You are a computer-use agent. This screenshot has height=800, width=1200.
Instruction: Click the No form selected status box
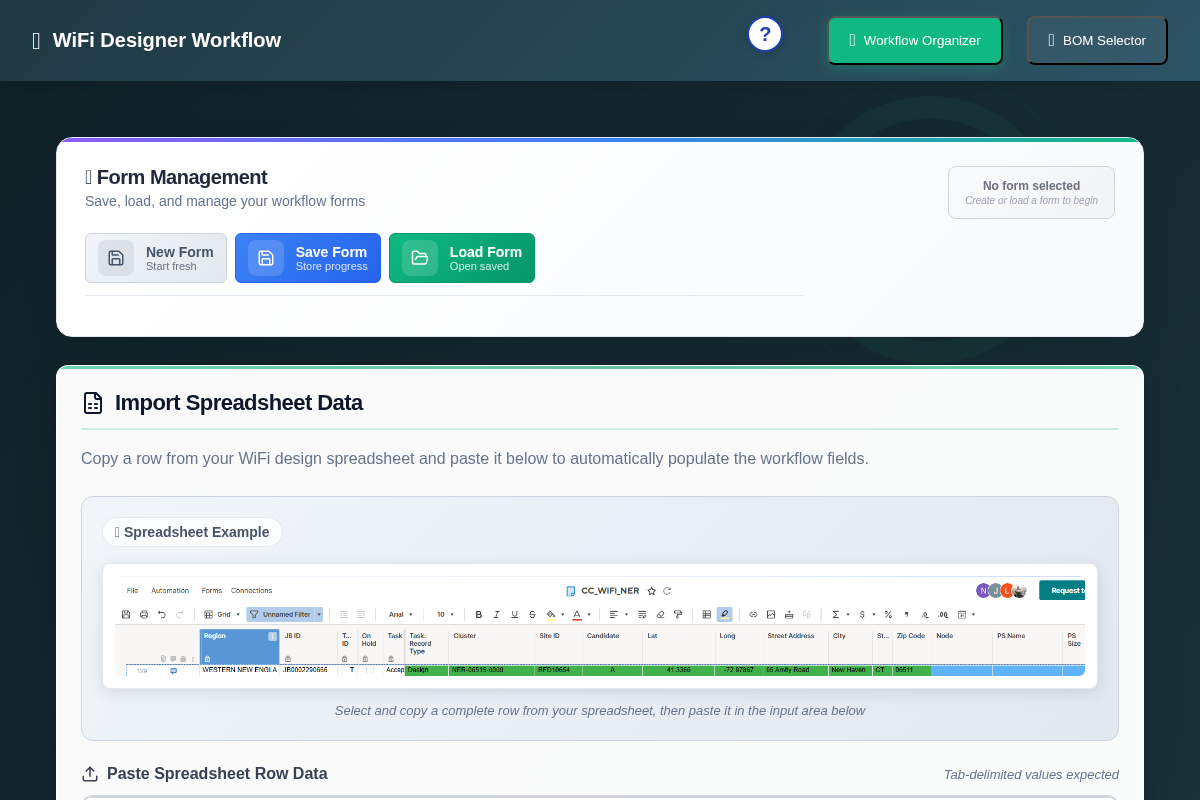[x=1031, y=192]
